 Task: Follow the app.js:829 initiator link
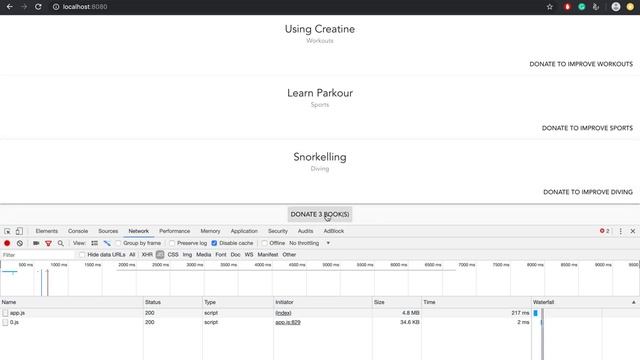288,322
